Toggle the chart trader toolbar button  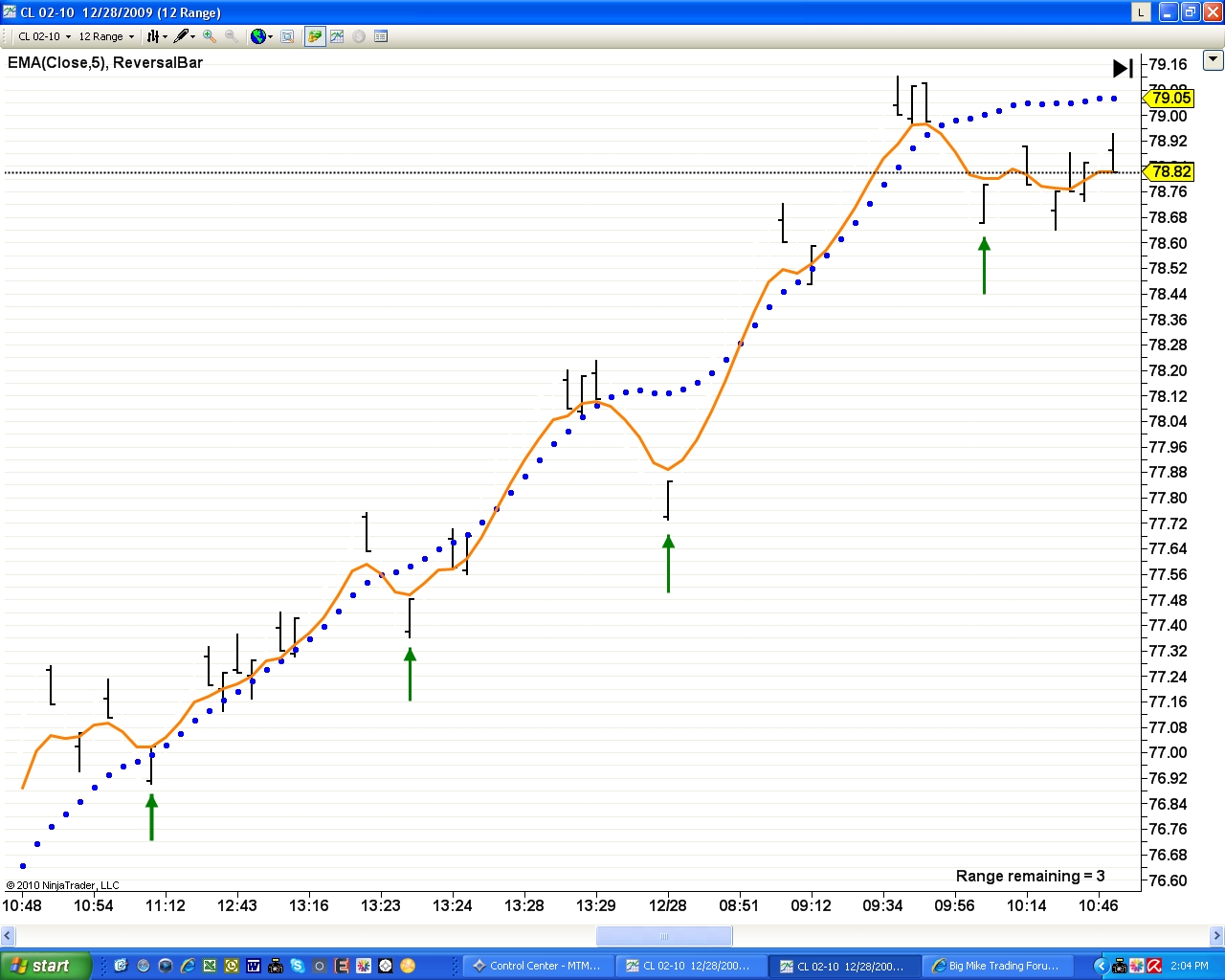(x=315, y=36)
